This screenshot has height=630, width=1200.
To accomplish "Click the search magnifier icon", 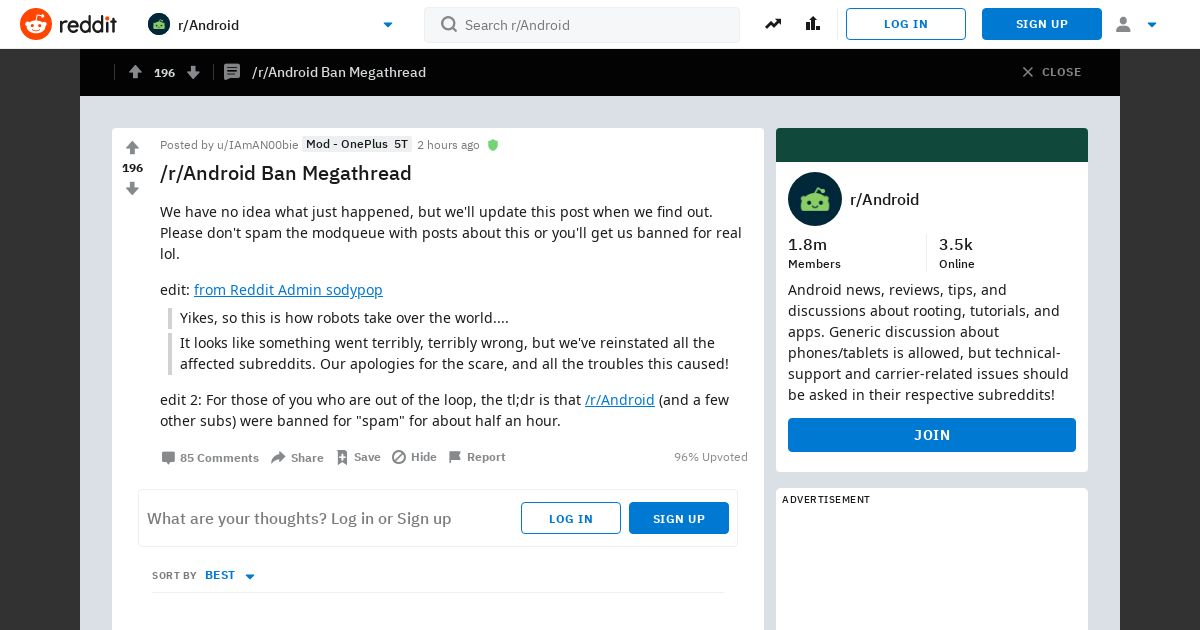I will coord(449,24).
